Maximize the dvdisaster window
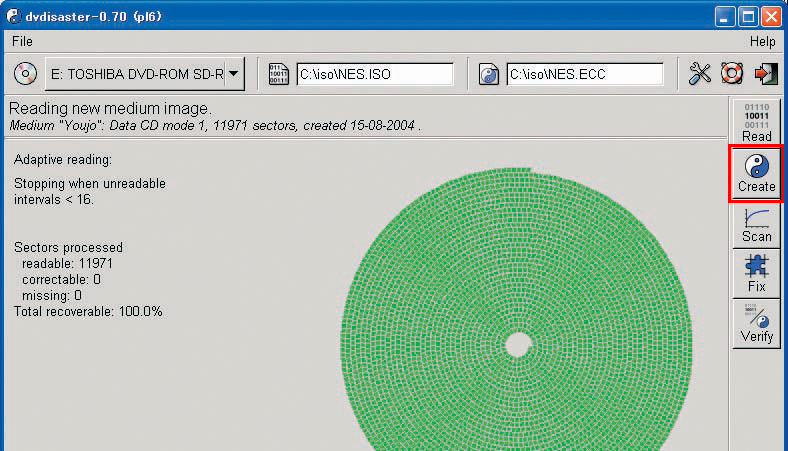The image size is (788, 451). [748, 17]
